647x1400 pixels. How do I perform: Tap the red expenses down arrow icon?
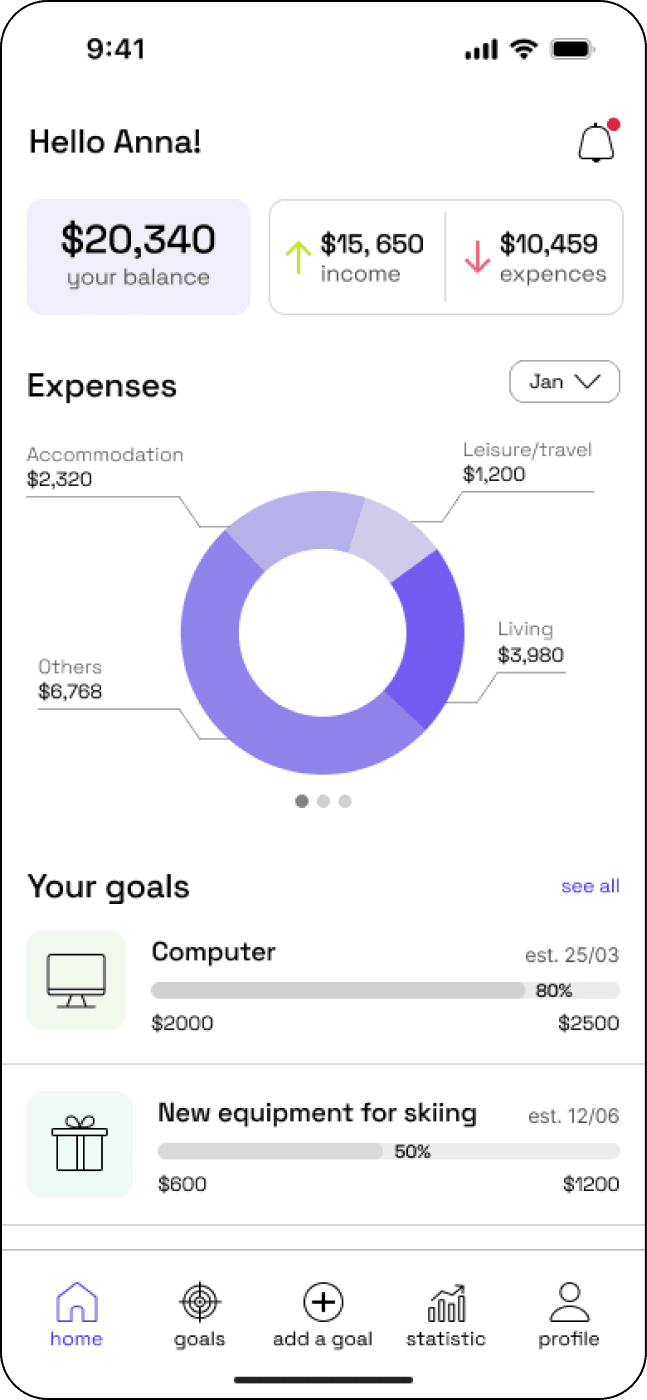[x=477, y=257]
